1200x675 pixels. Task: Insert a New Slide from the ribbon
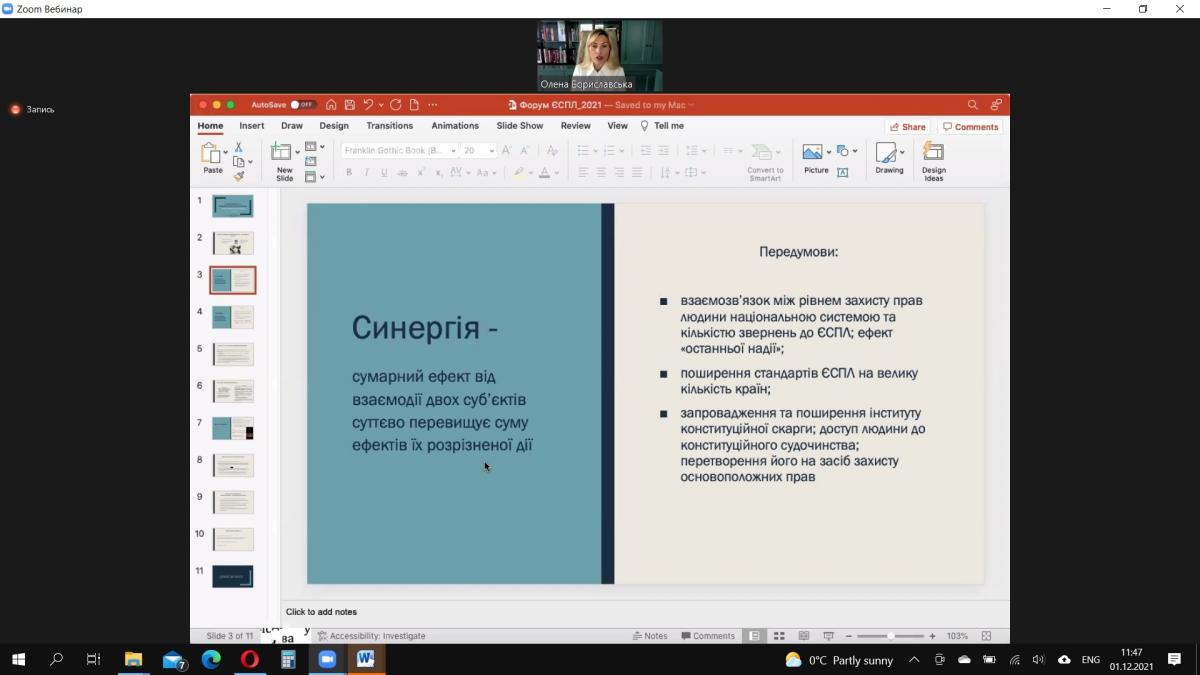click(x=283, y=155)
